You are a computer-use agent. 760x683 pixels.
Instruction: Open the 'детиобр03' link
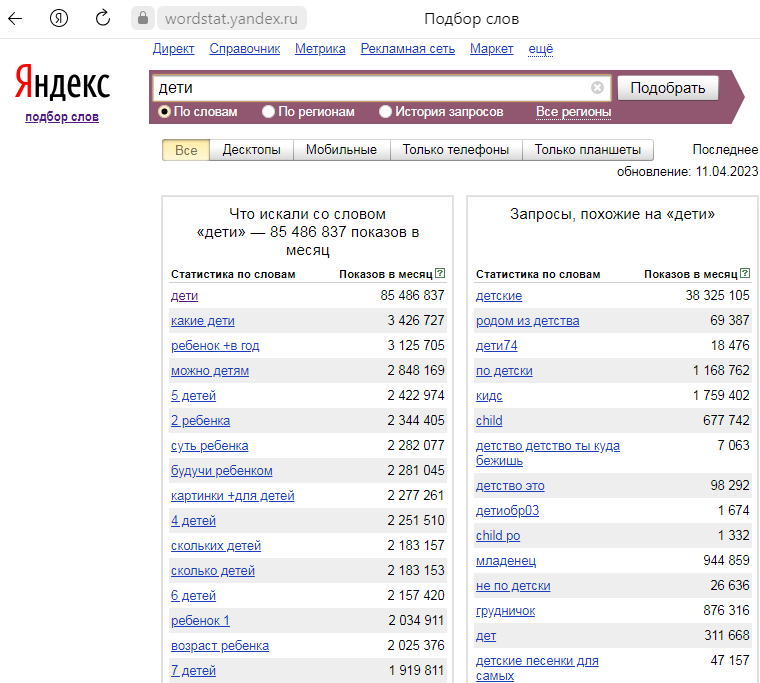(x=507, y=511)
